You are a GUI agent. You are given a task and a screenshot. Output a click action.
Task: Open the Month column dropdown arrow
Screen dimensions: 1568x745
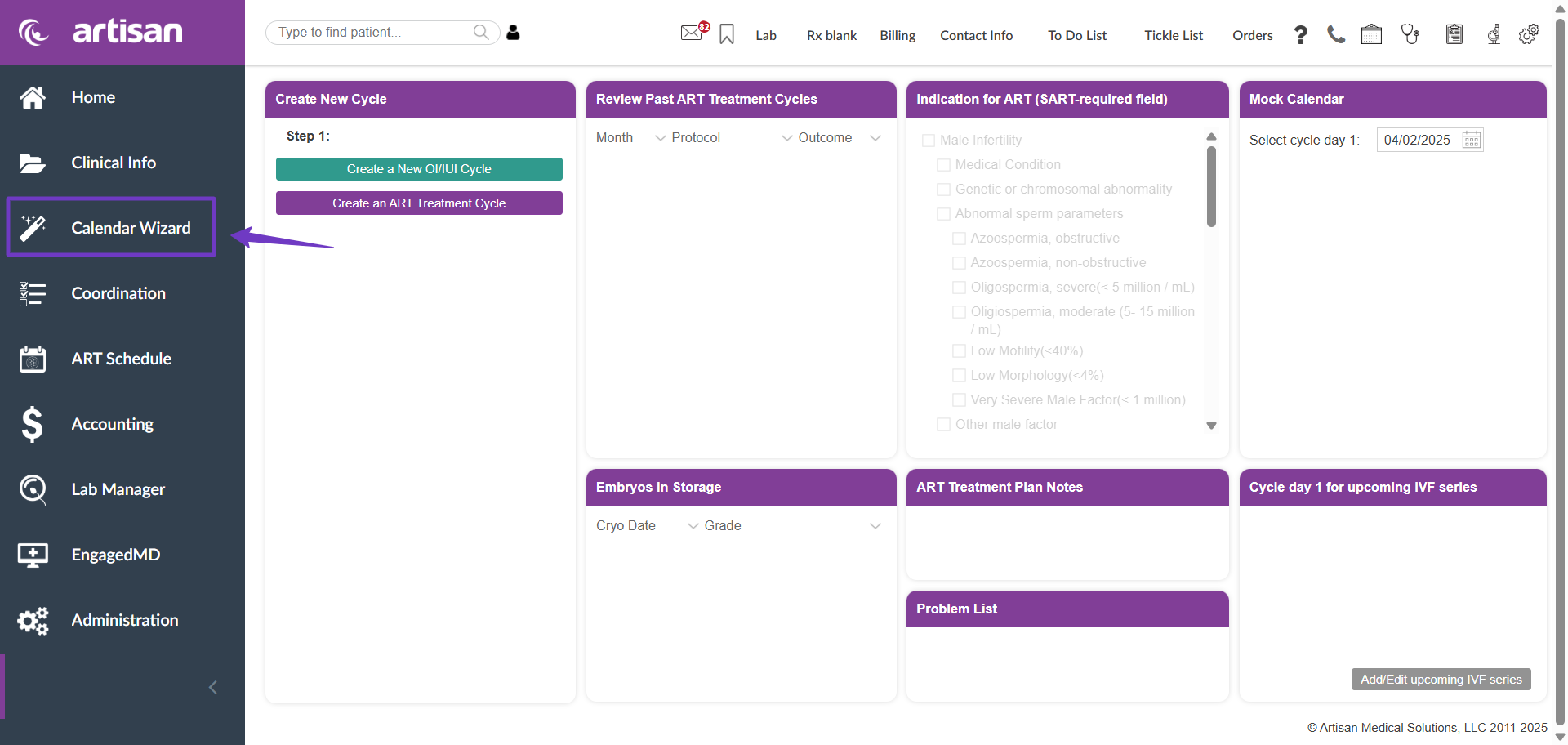pos(661,138)
